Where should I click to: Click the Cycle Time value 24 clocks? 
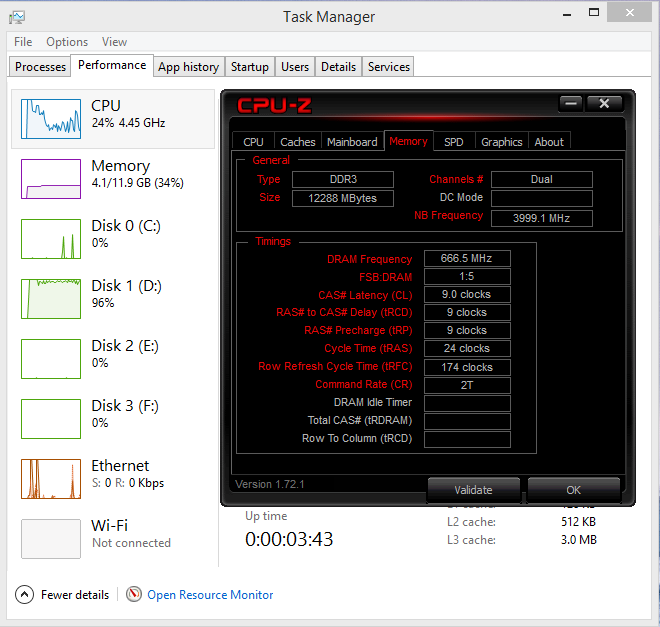pyautogui.click(x=467, y=348)
